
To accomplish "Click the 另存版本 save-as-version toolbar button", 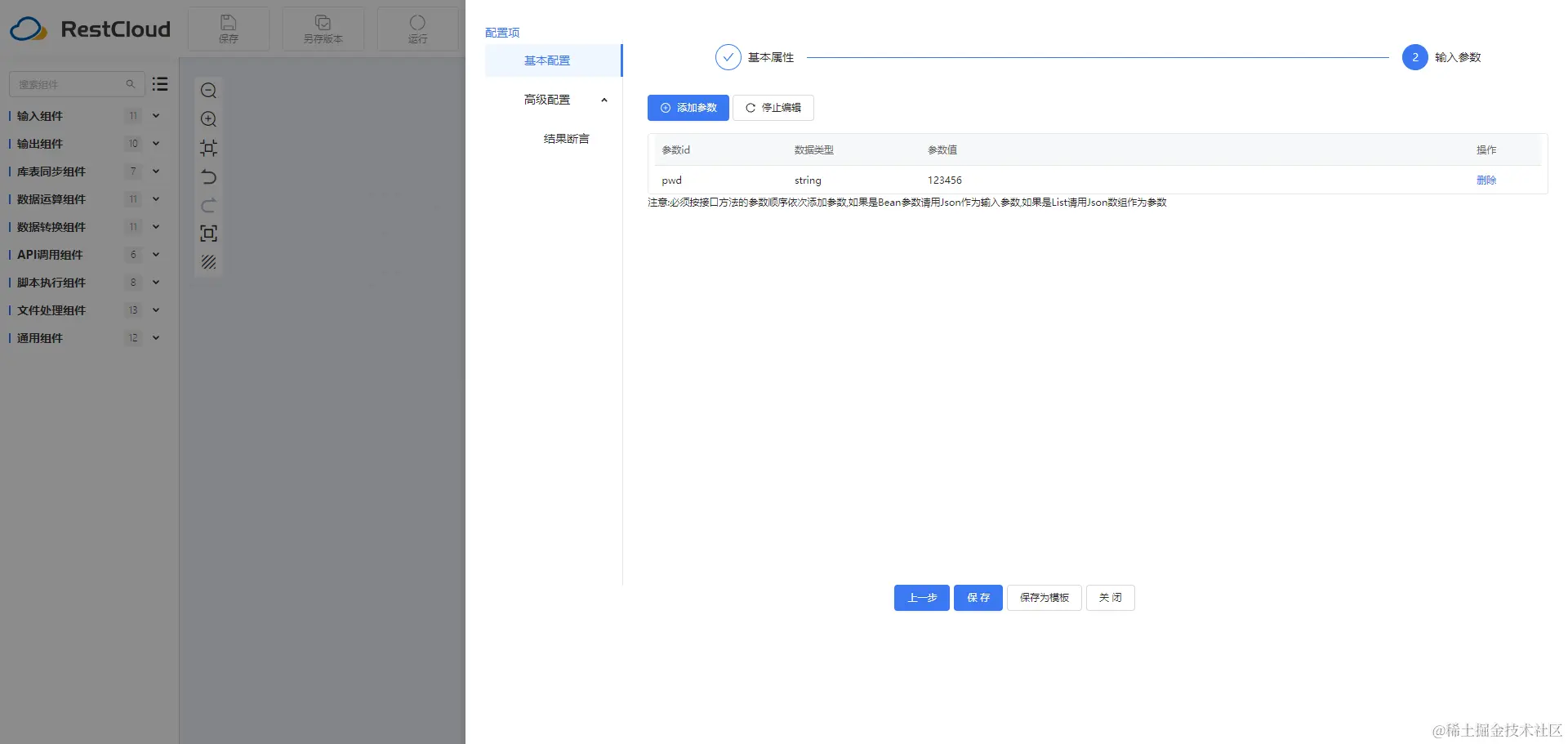I will point(323,29).
